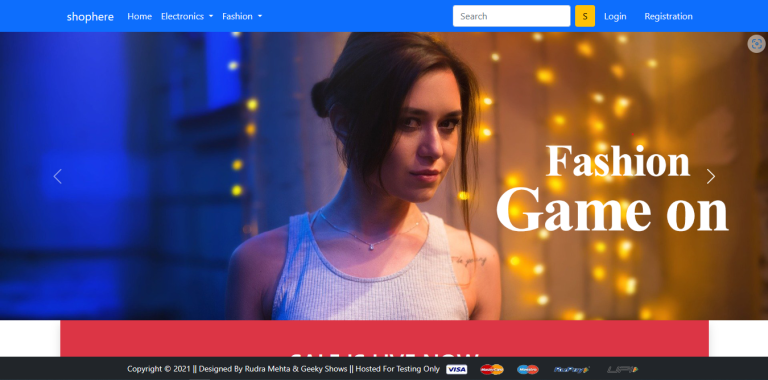Click the Visa payment icon in footer
Screen dimensions: 768x380
[456, 369]
